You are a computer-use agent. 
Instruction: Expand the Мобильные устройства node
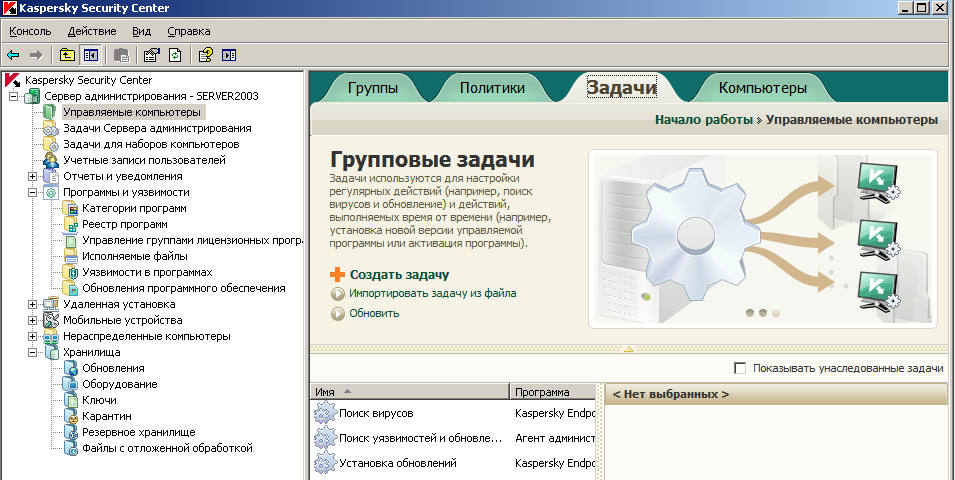[x=32, y=320]
